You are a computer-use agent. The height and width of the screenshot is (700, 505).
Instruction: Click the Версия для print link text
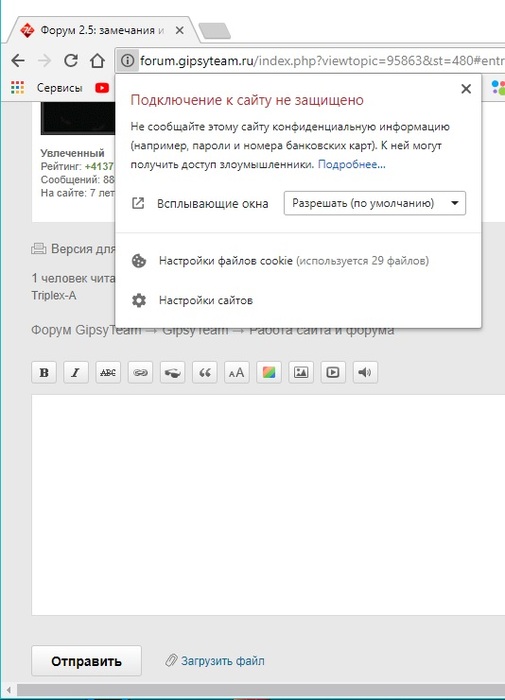click(x=83, y=249)
